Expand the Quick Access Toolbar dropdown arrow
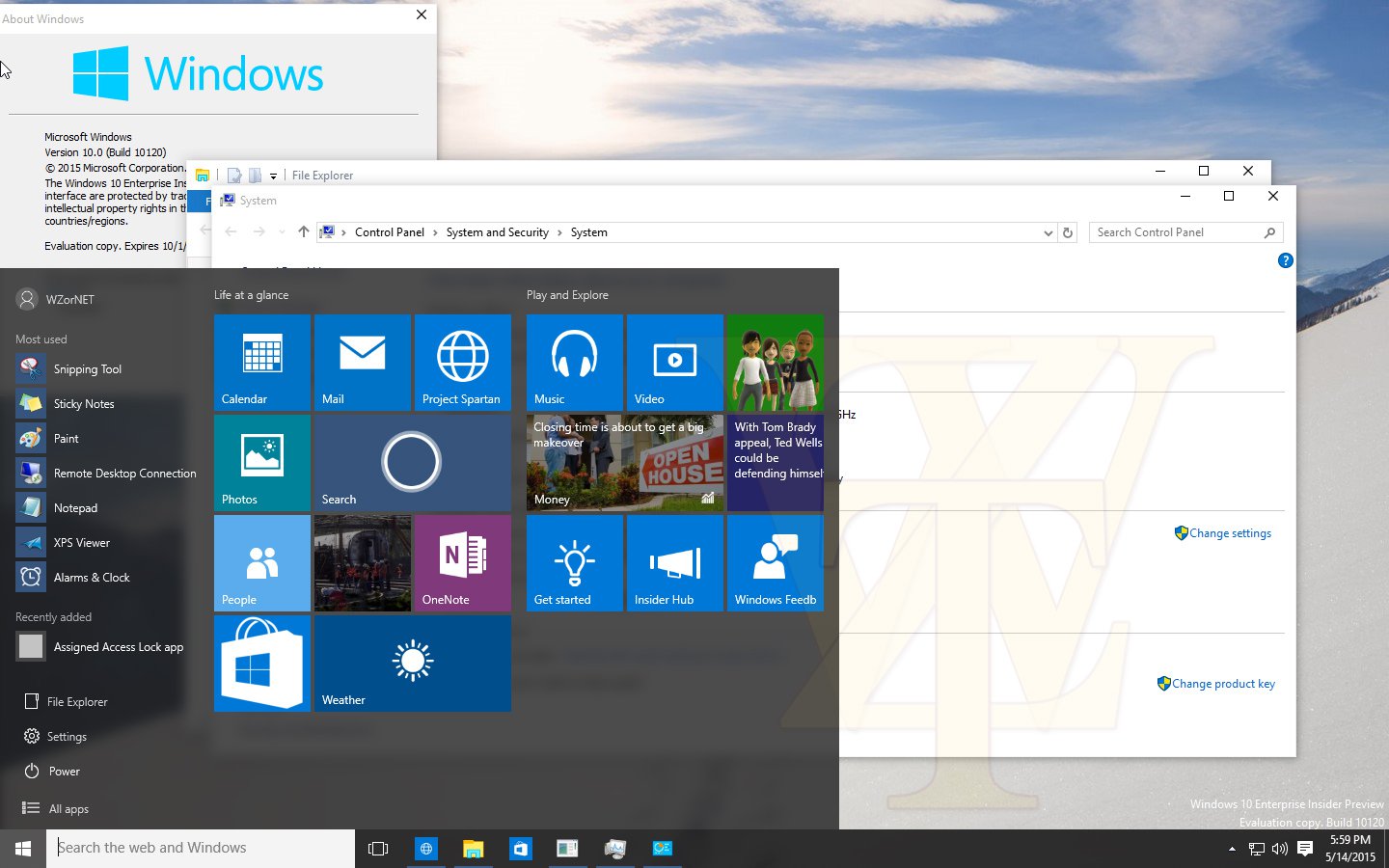The image size is (1389, 868). pyautogui.click(x=273, y=176)
